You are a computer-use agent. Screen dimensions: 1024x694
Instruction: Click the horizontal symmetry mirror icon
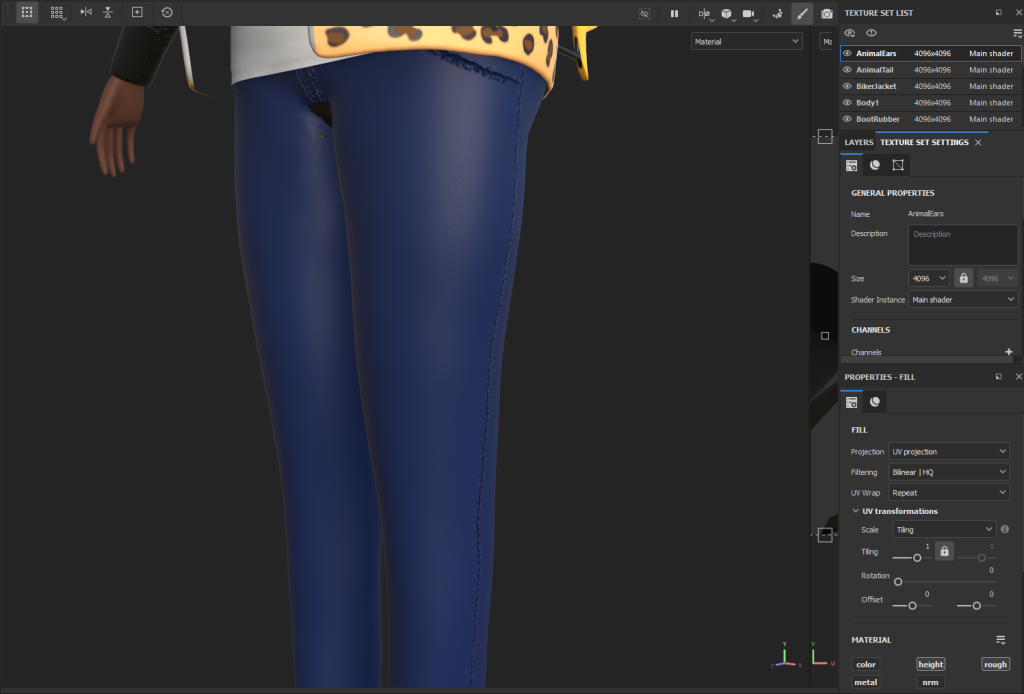[85, 12]
